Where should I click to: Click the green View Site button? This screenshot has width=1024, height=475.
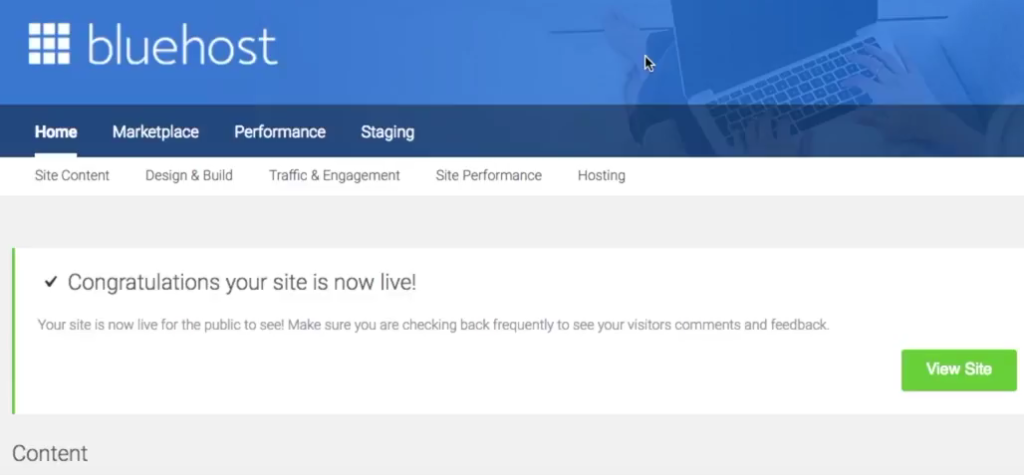coord(959,370)
